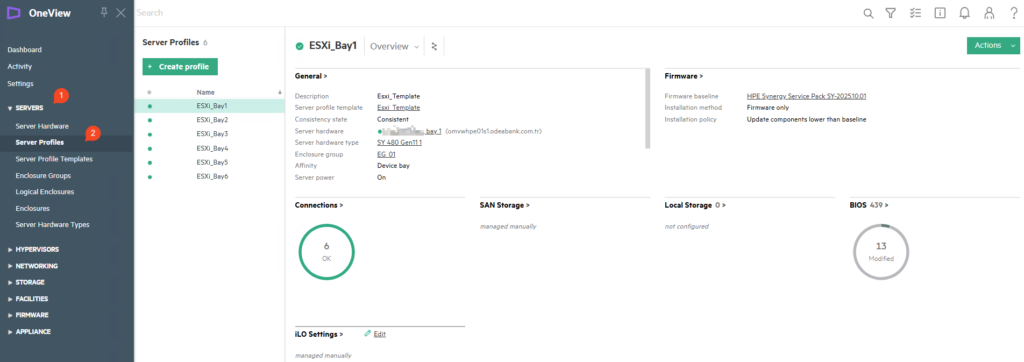Viewport: 1024px width, 362px height.
Task: Open Logical Enclosures page
Action: tap(44, 192)
